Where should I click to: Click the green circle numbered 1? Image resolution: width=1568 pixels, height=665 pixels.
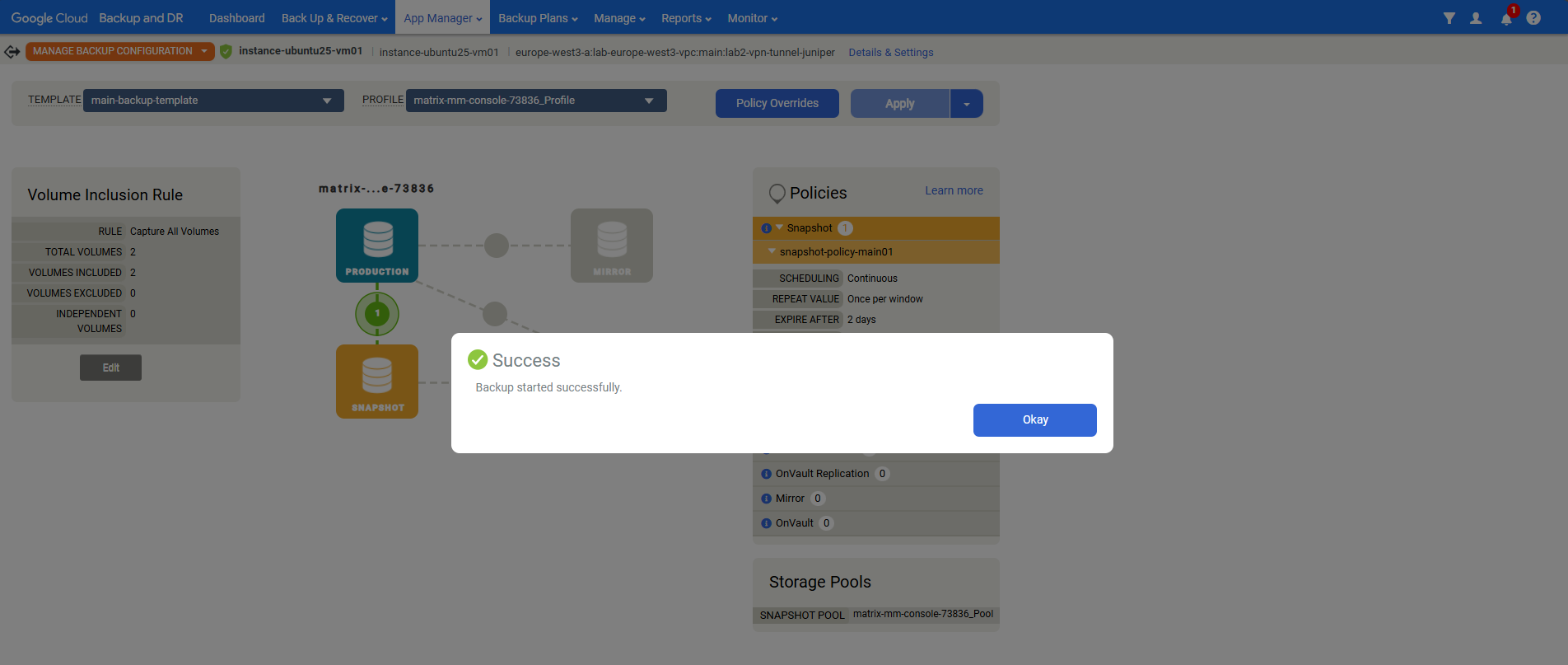(377, 313)
